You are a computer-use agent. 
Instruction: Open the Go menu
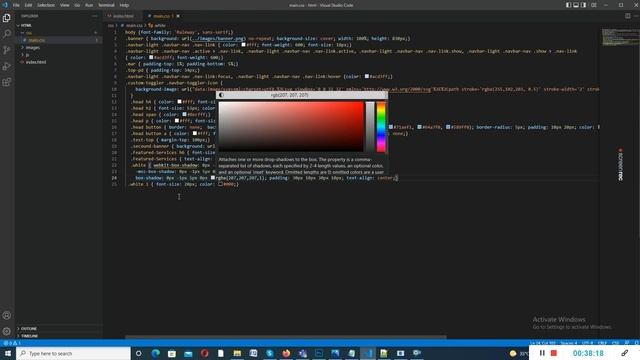pyautogui.click(x=77, y=5)
